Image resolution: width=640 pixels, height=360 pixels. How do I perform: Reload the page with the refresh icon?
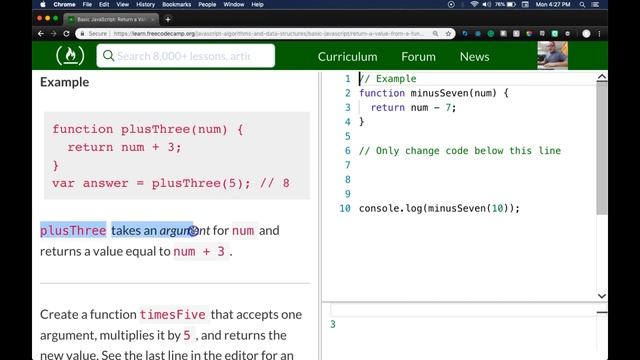pos(67,34)
